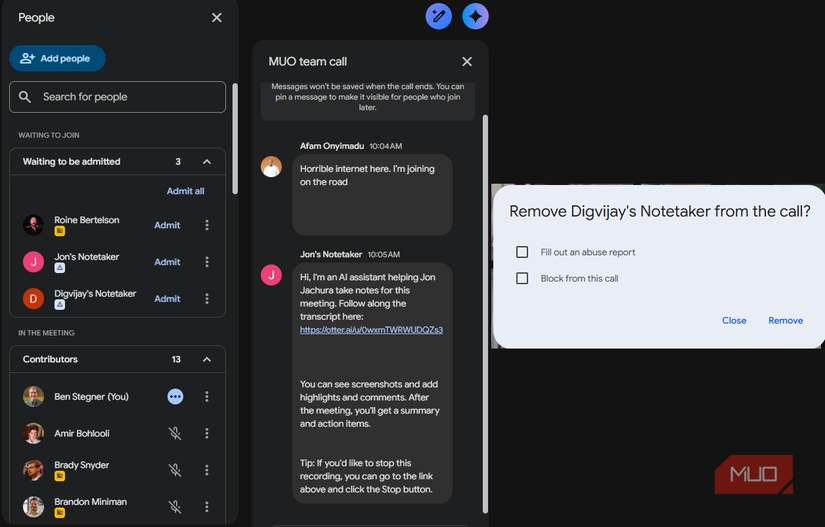825x527 pixels.
Task: Open the otter.ai transcript link
Action: click(x=371, y=330)
